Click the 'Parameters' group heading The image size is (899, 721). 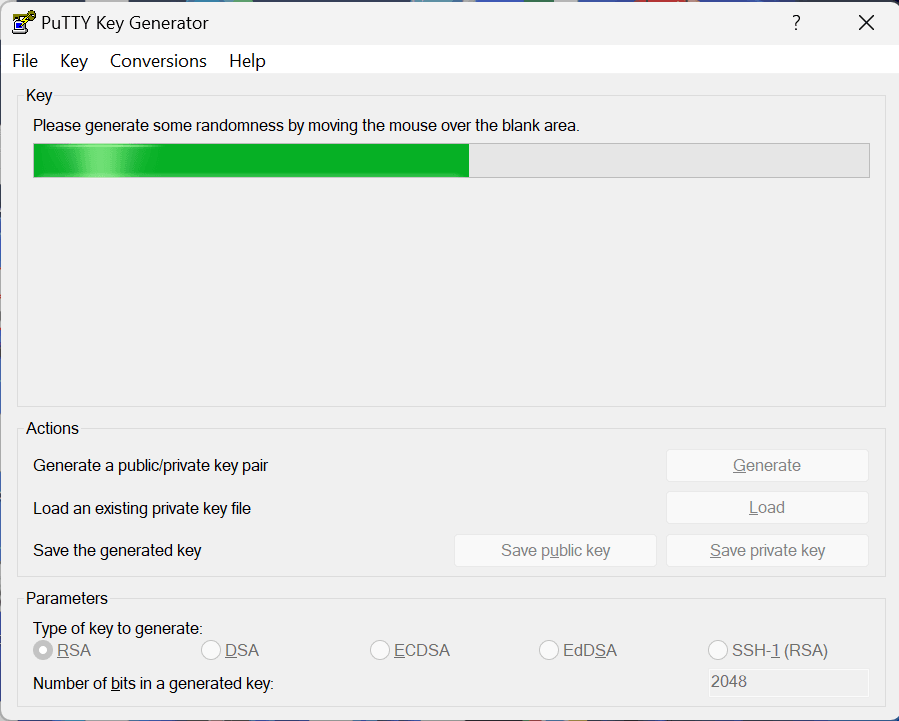coord(67,598)
